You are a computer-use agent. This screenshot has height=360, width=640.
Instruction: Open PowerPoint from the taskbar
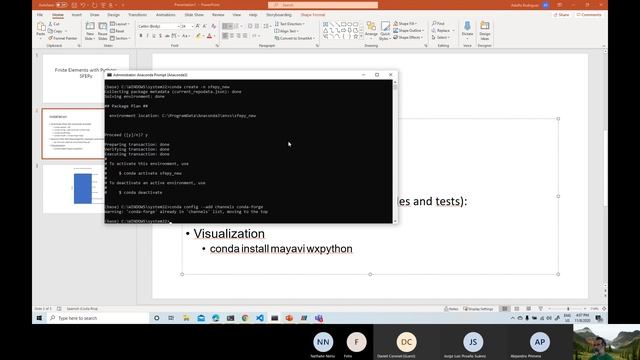point(289,318)
